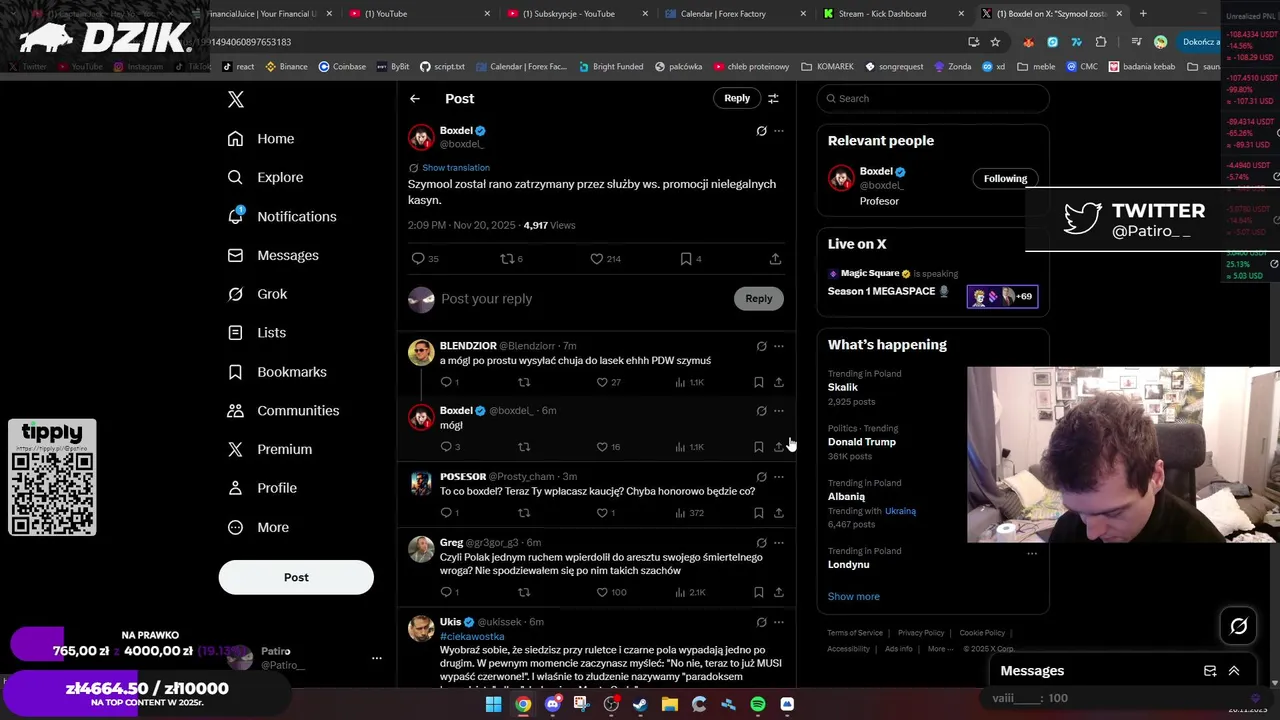Like BLENDZIOR's reply with 27 likes
The height and width of the screenshot is (720, 1280).
609,382
